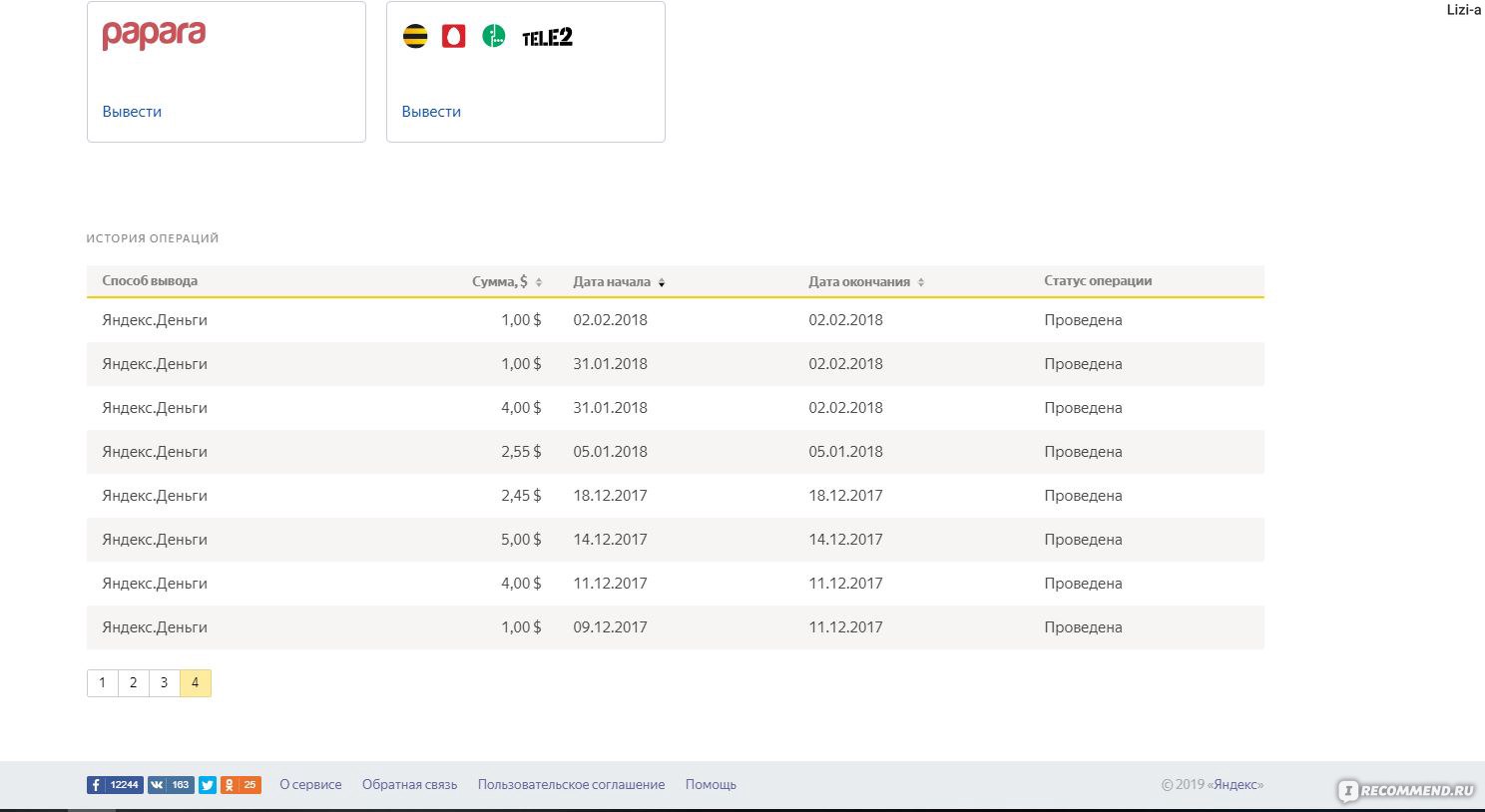Sort by Дата окончания column arrows

[921, 282]
